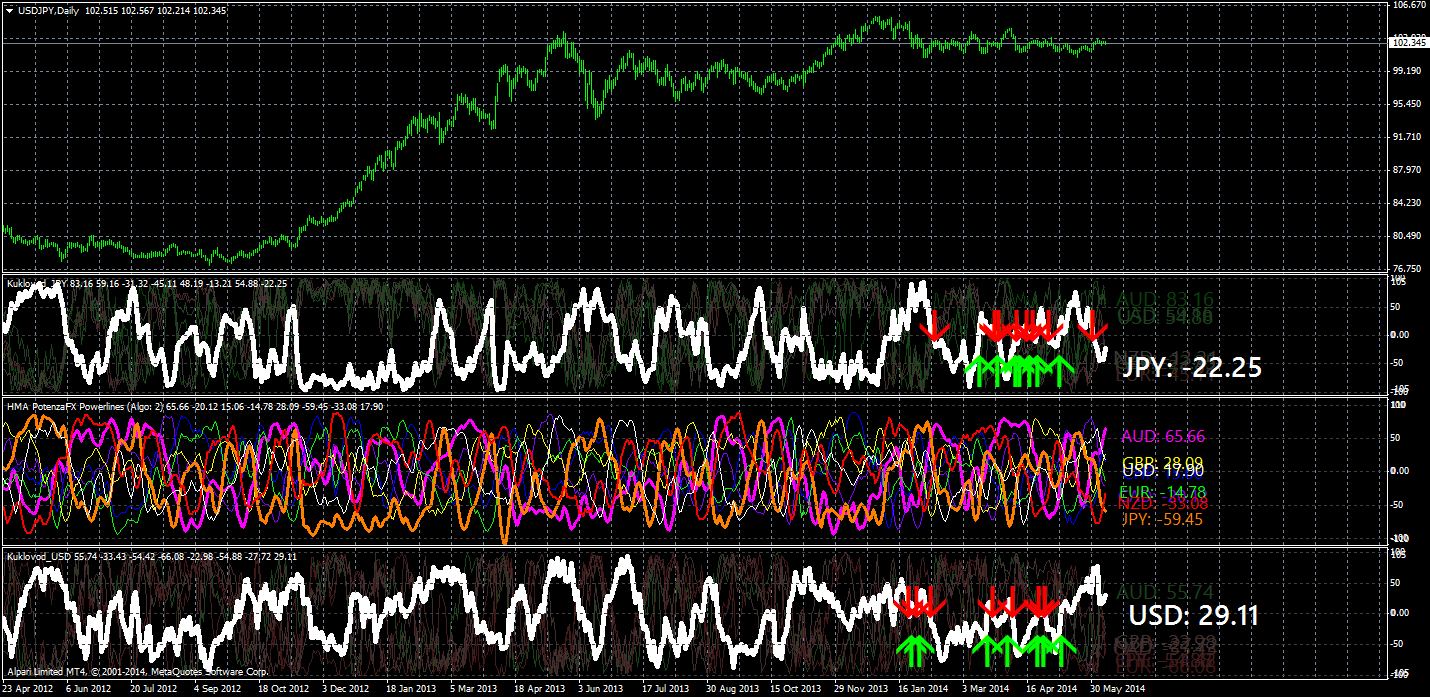
Task: Click the 23 Apr 2012 date label
Action: (26, 689)
